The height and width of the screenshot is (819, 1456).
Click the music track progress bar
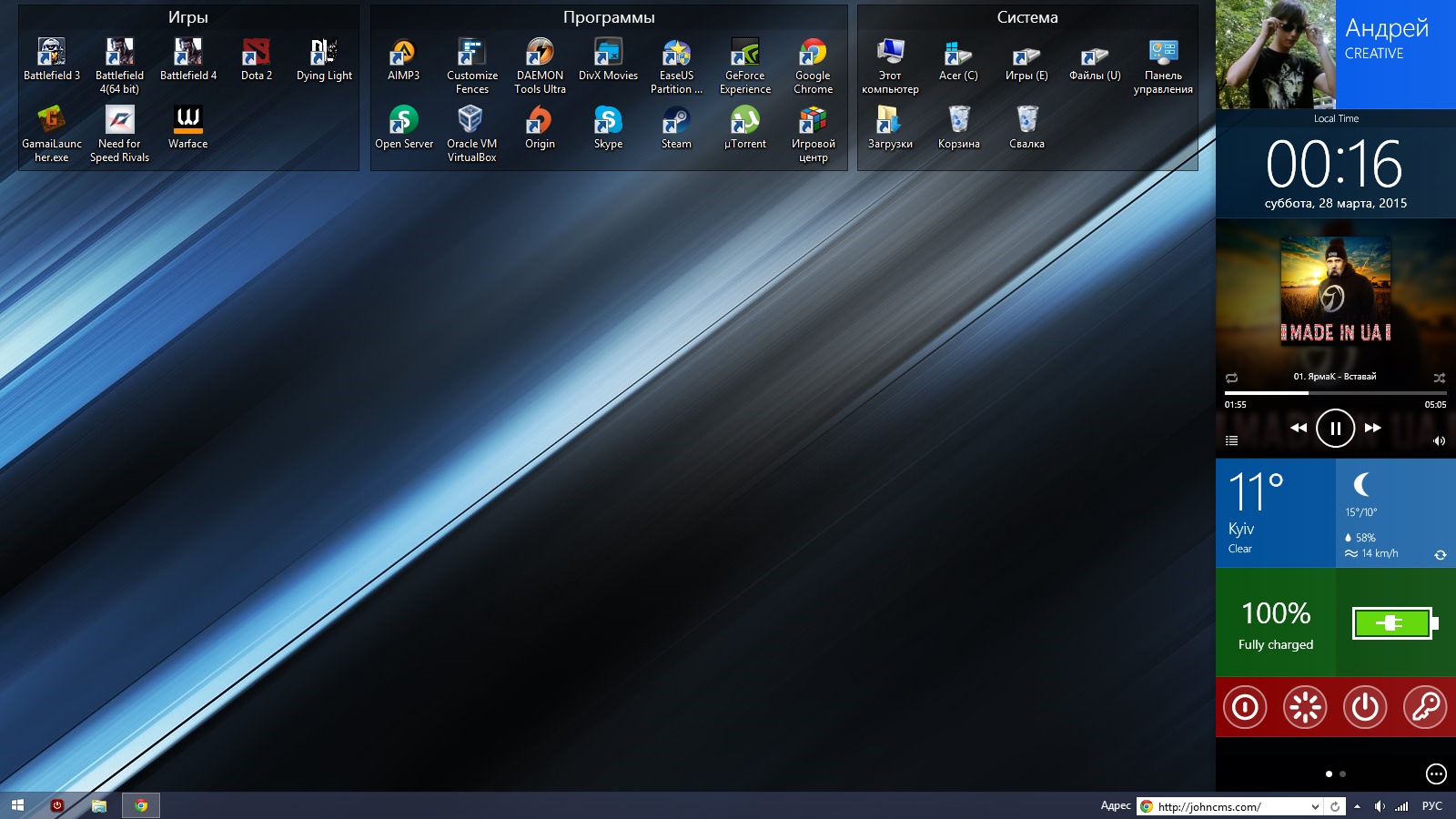click(x=1335, y=393)
